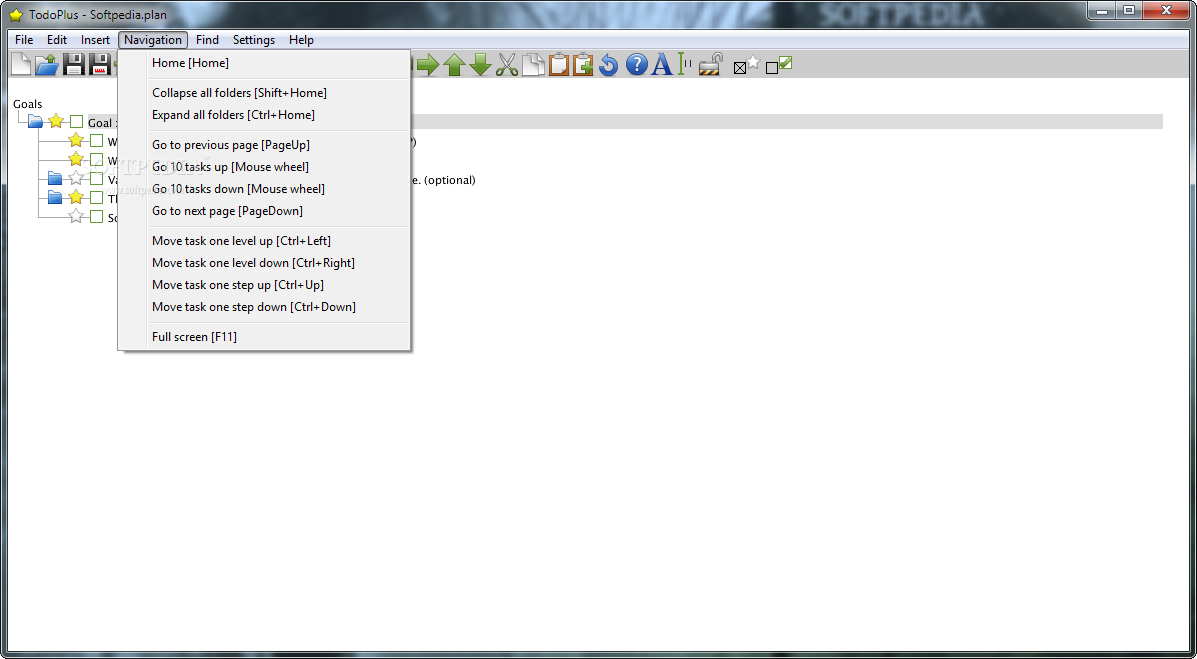Select Expand all folders [Ctrl+Home]

coord(264,115)
